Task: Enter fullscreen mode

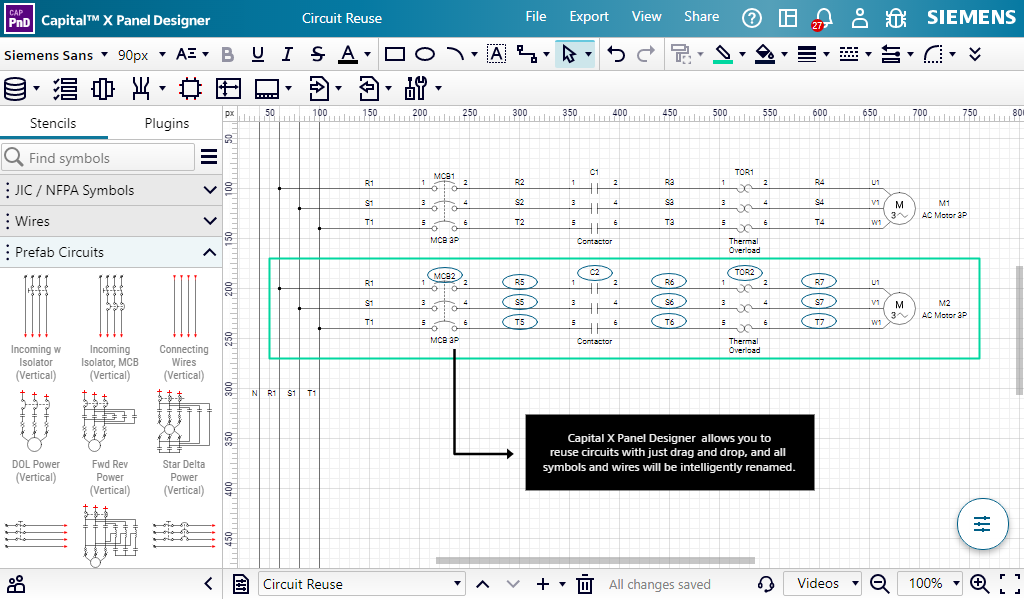Action: [1010, 583]
